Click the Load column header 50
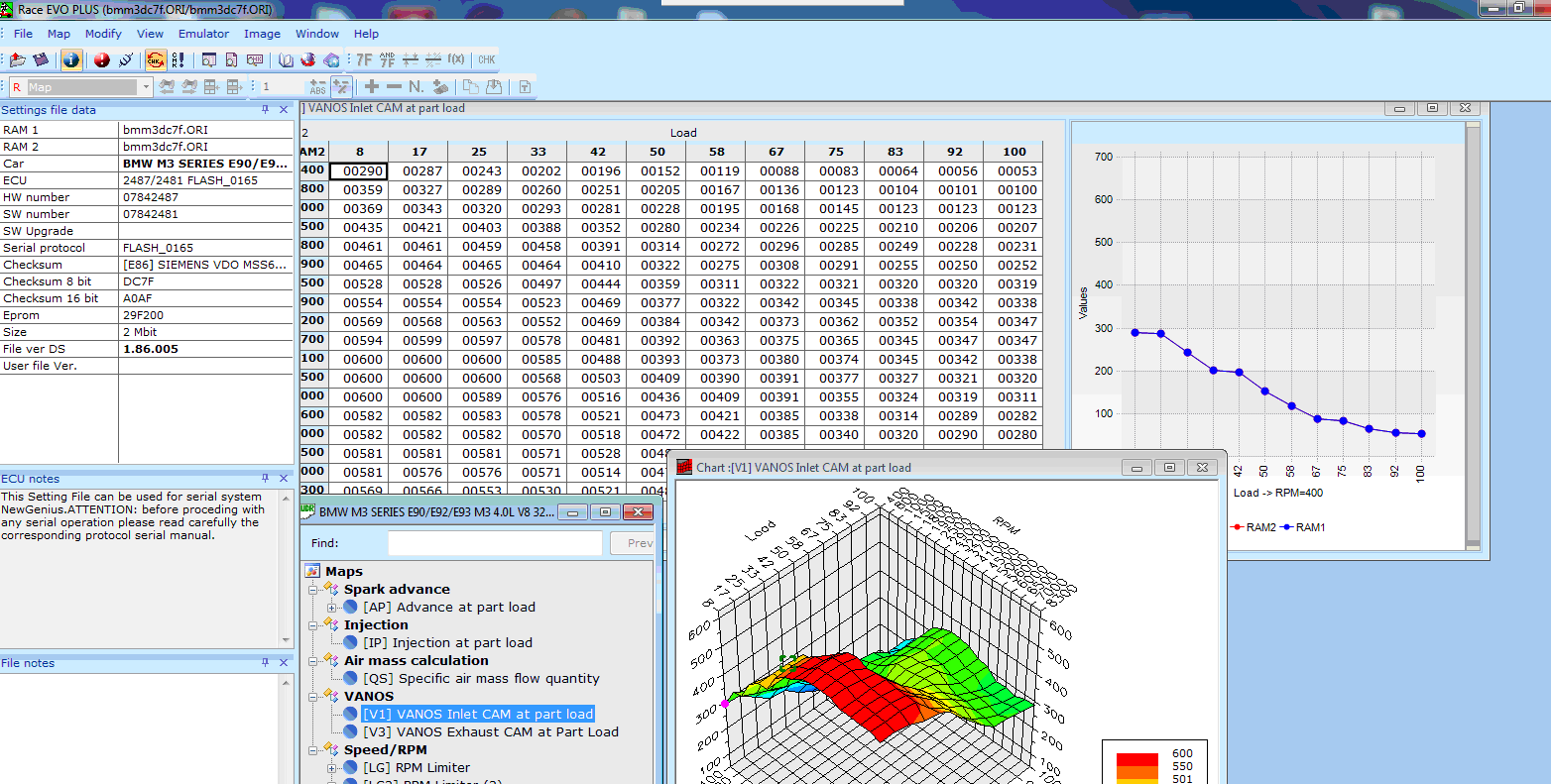Viewport: 1552px width, 784px height. tap(657, 152)
